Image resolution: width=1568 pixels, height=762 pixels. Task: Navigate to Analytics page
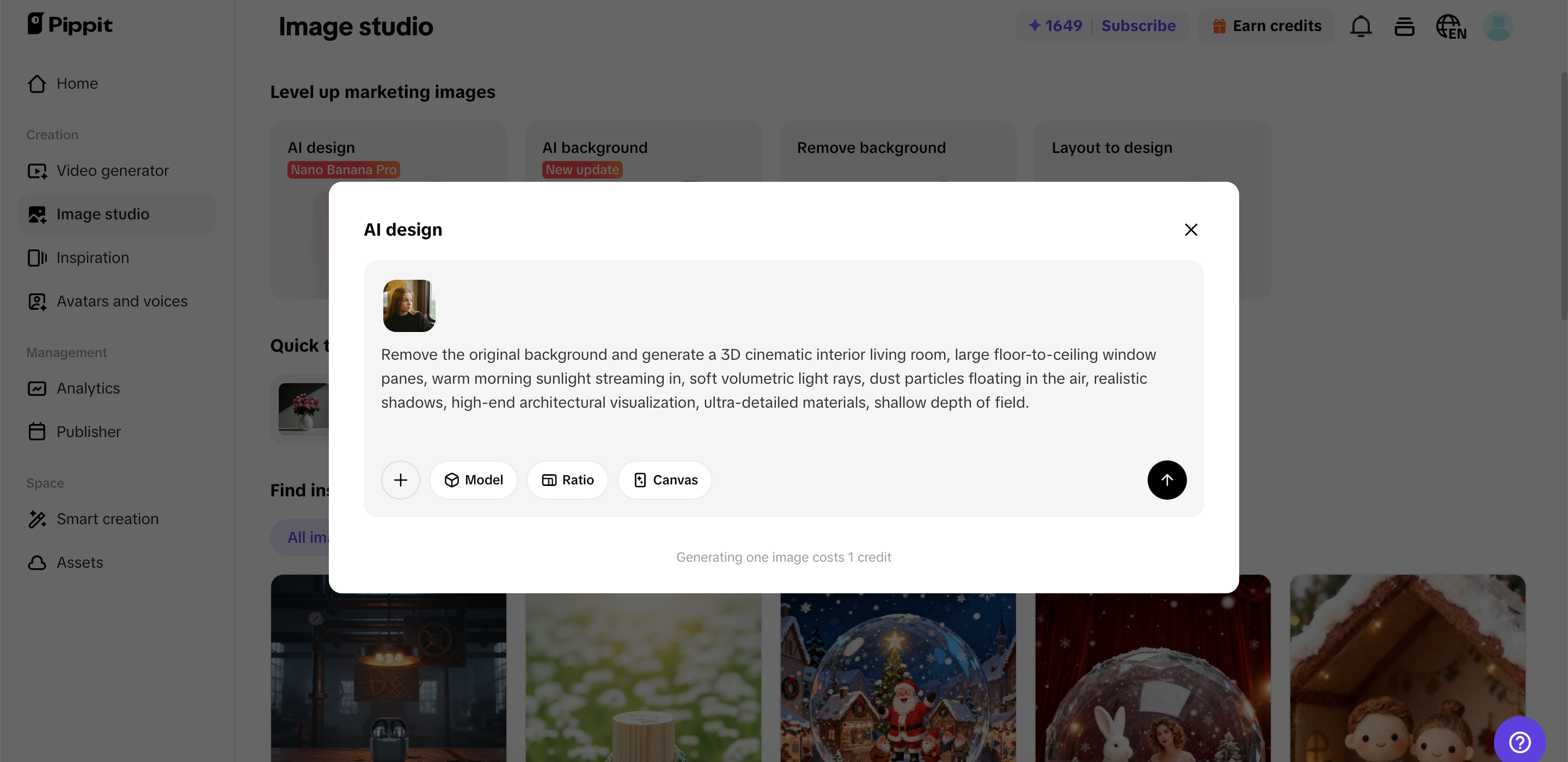pyautogui.click(x=88, y=388)
